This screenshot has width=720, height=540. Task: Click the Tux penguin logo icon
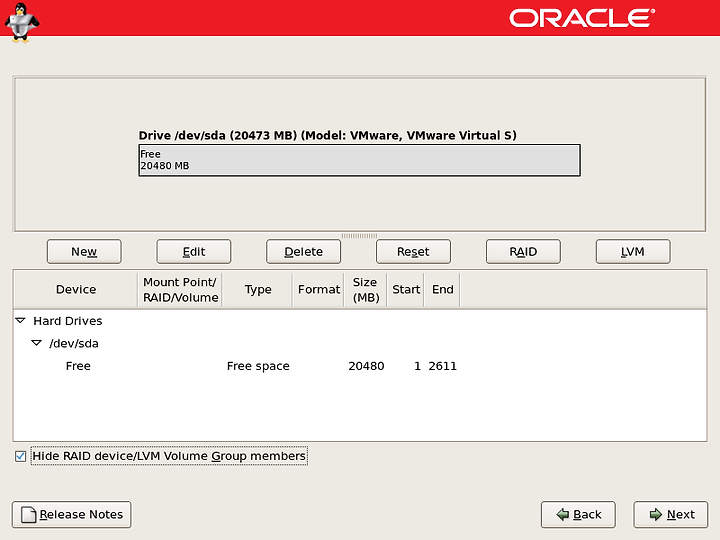coord(22,22)
